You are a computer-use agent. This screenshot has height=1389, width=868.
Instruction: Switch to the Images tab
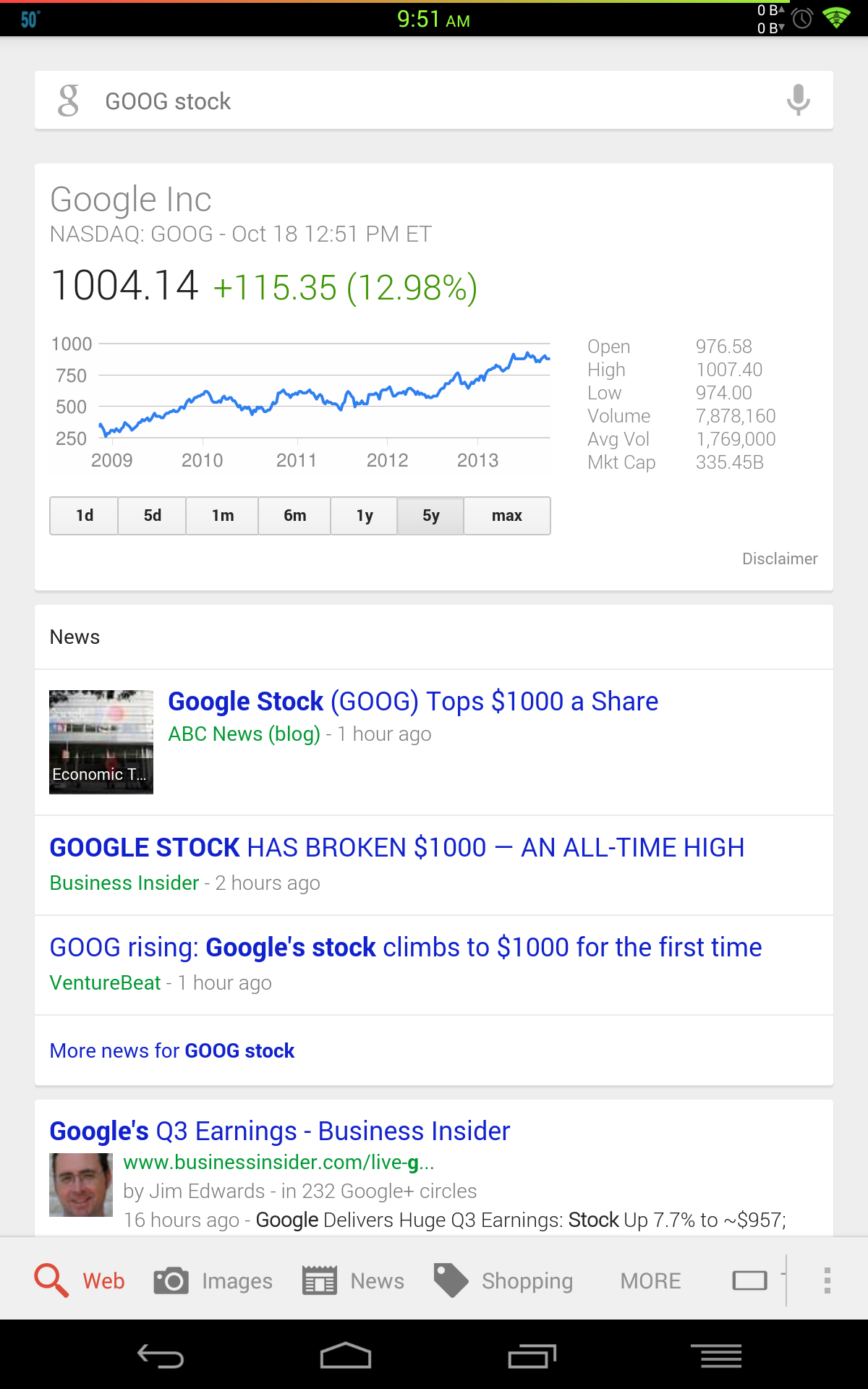[213, 1280]
